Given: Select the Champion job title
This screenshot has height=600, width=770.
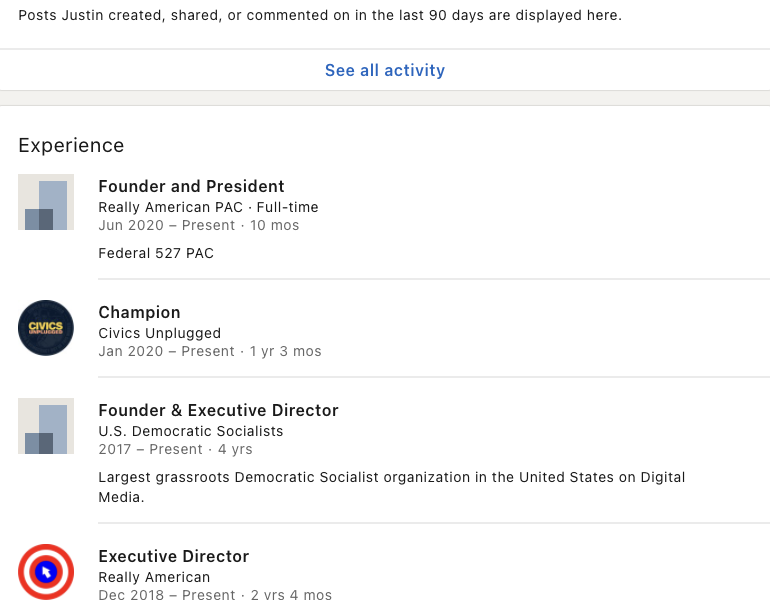Looking at the screenshot, I should click(x=139, y=312).
